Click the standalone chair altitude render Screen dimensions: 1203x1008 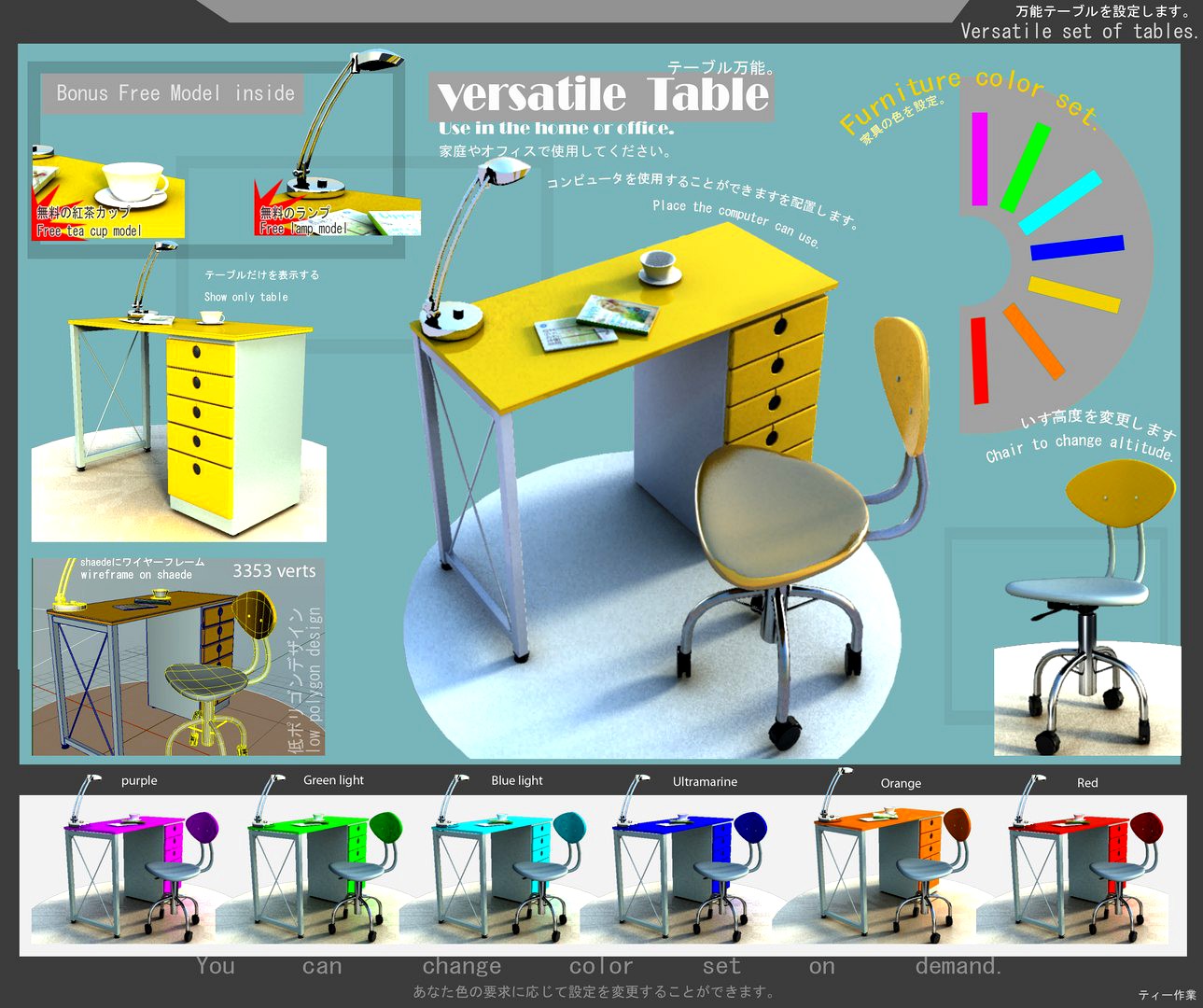[1087, 607]
